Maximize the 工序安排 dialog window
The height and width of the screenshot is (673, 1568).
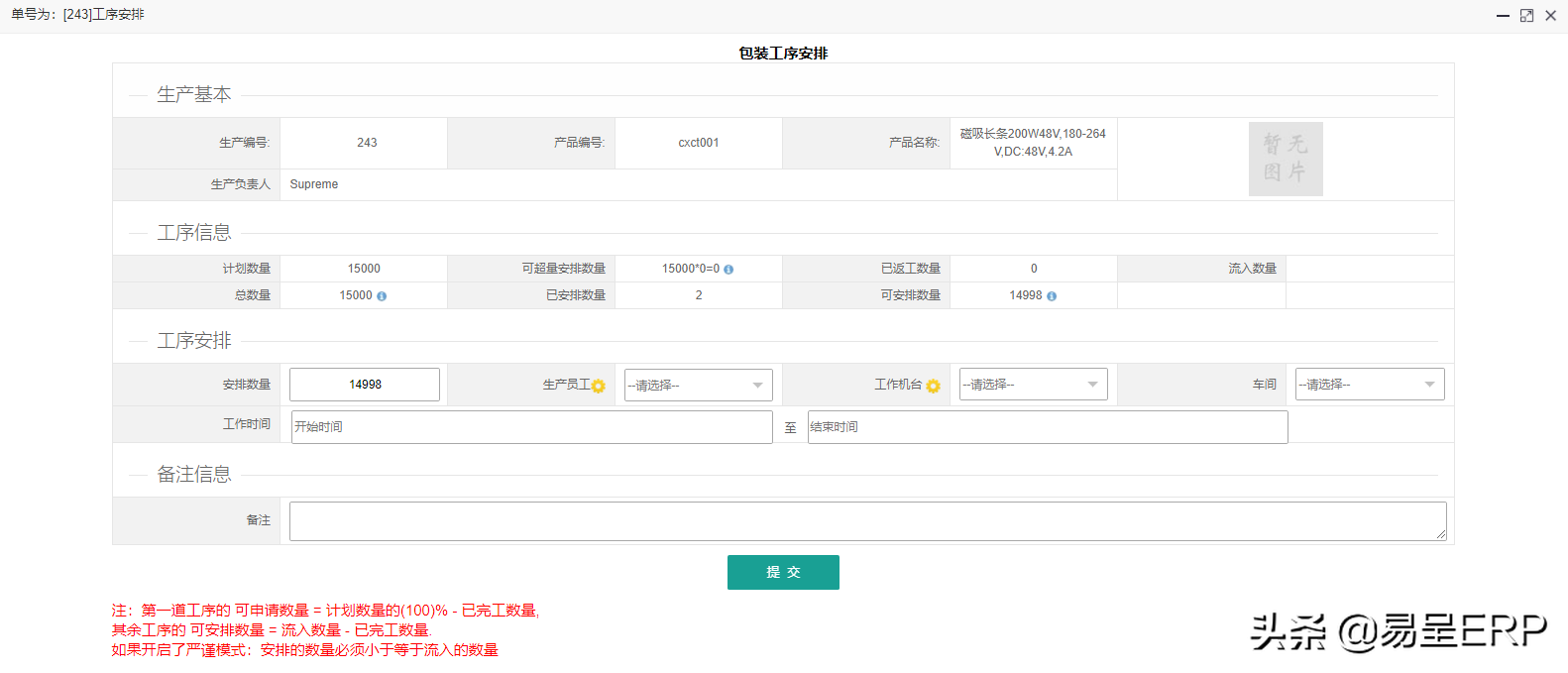1526,16
